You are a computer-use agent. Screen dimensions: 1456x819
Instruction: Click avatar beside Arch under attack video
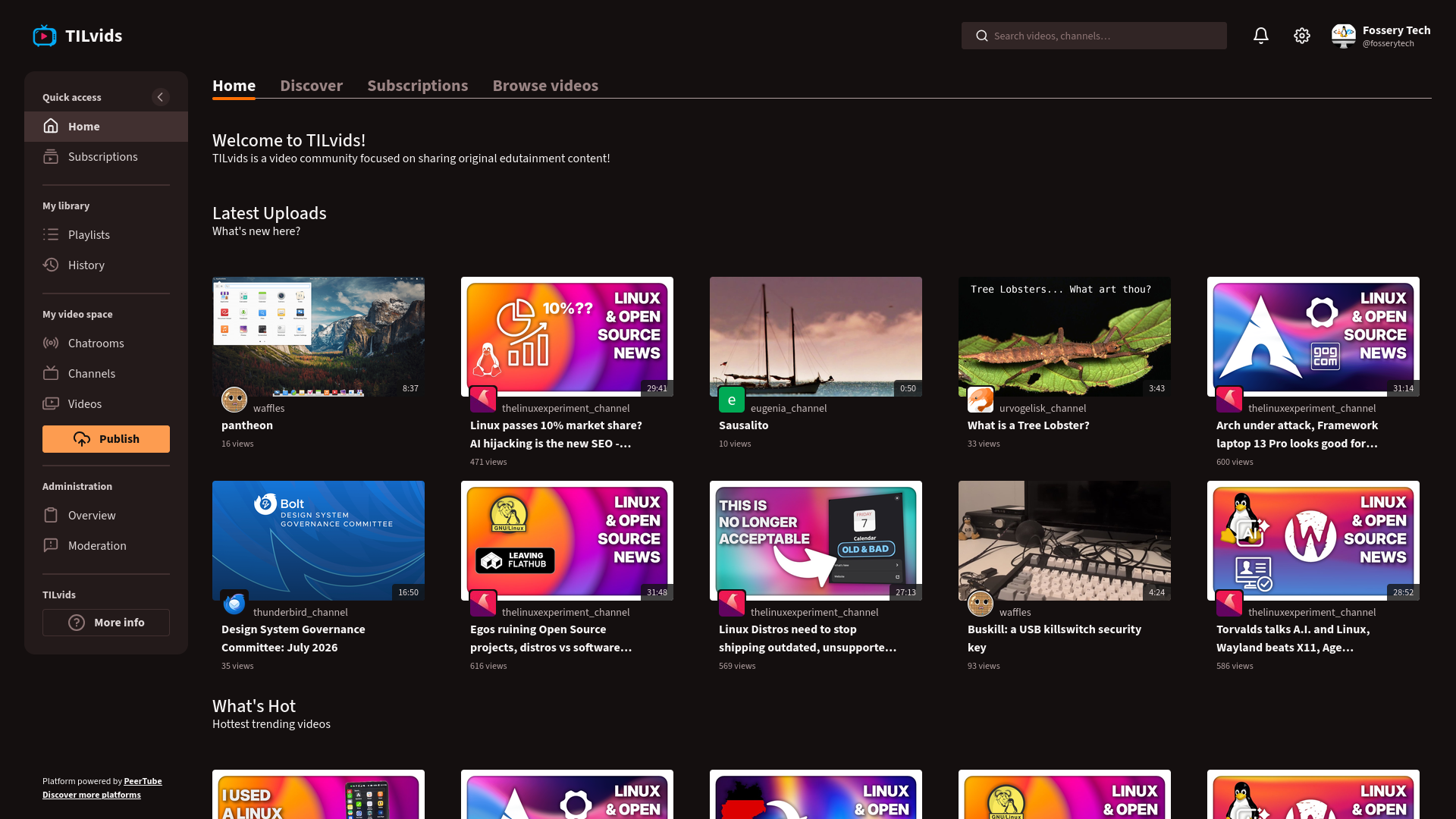(x=1229, y=400)
